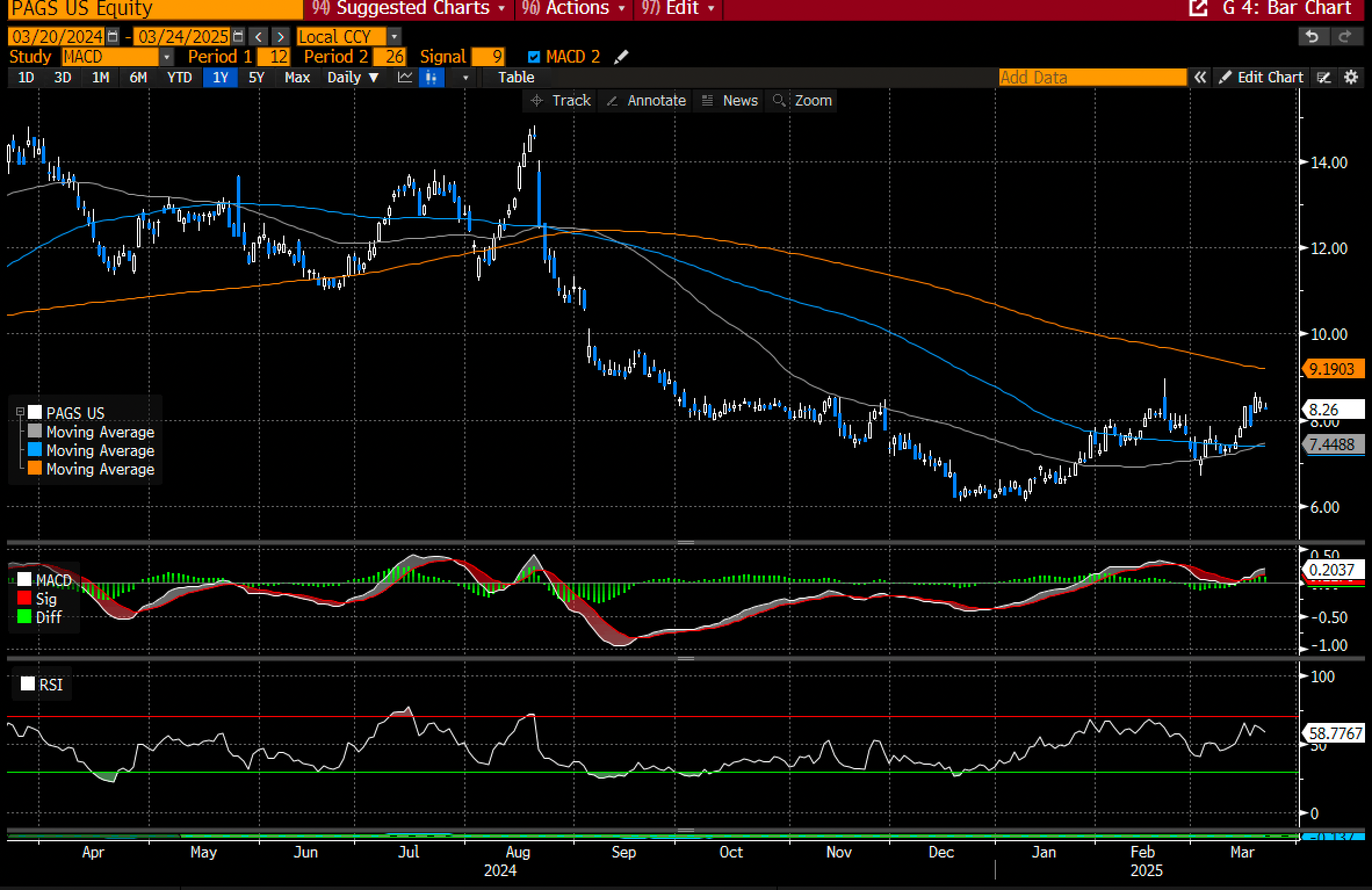Open the Study MACD dropdown
Viewport: 1372px width, 890px height.
(166, 57)
